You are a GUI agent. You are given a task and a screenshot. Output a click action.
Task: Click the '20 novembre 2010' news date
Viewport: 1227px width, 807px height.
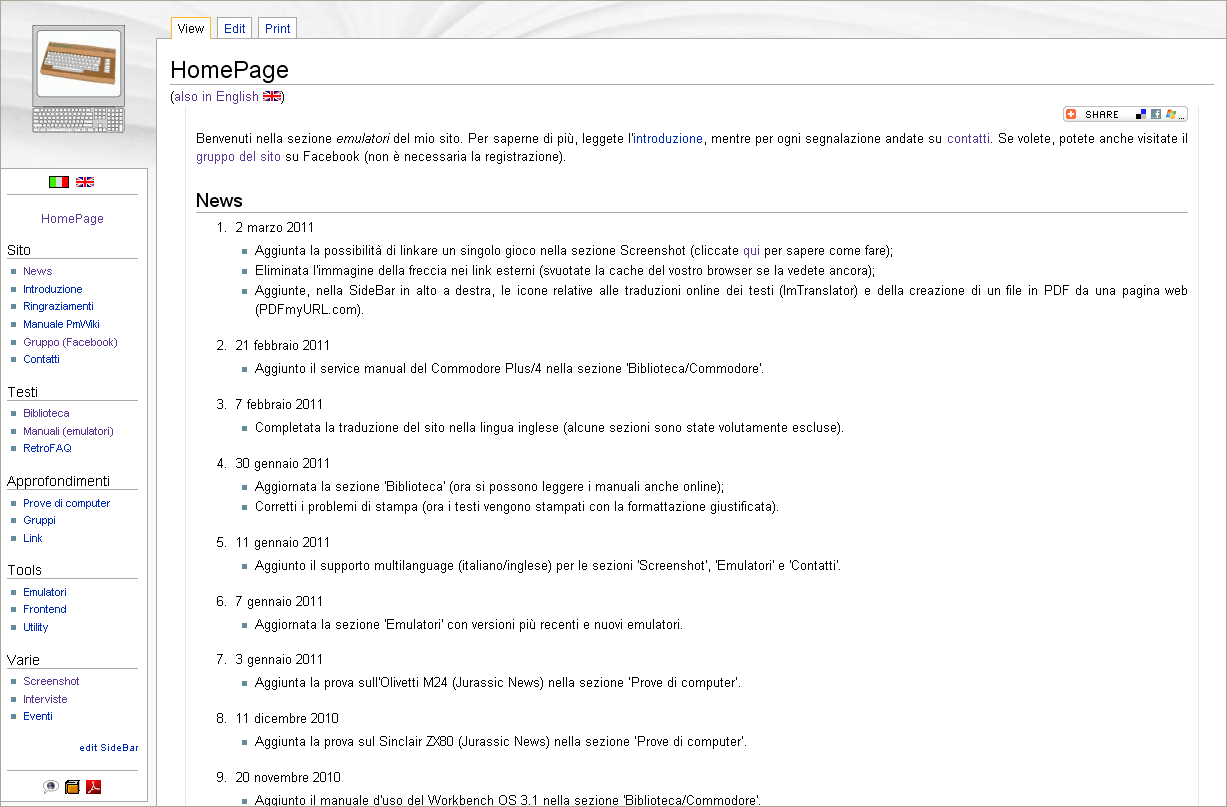click(x=288, y=778)
